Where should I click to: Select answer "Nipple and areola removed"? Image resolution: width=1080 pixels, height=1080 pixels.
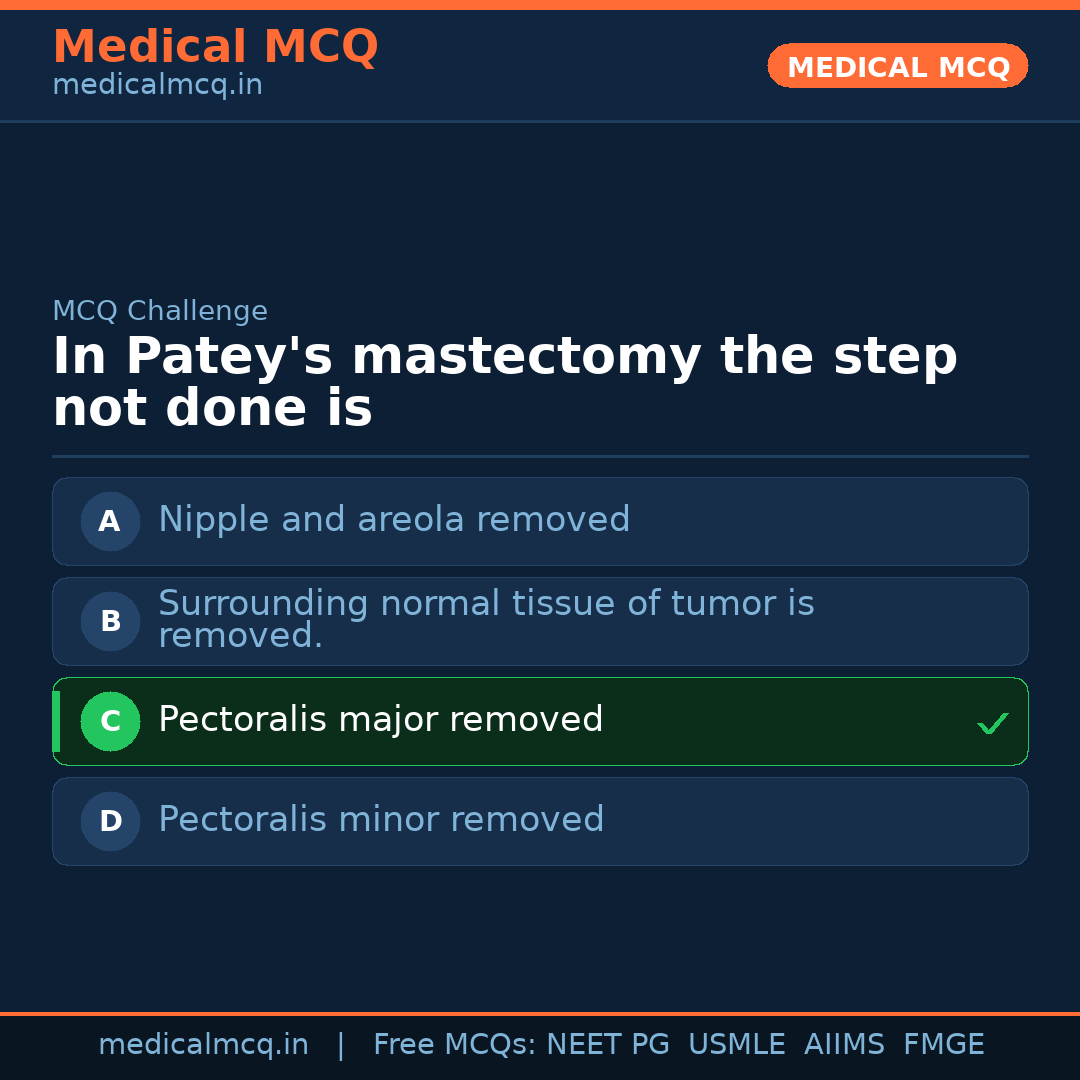coord(394,520)
